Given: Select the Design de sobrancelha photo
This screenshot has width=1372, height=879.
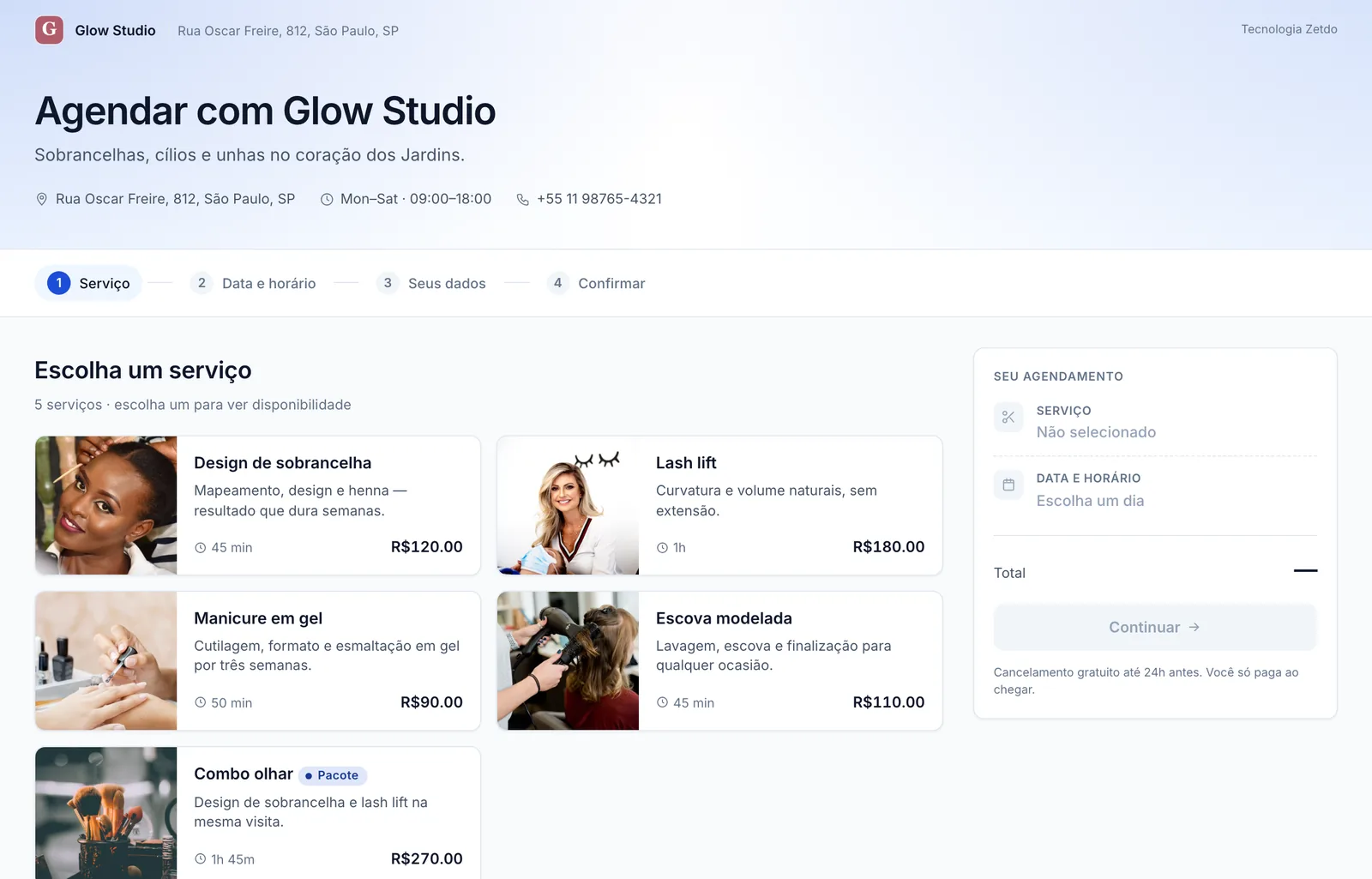Looking at the screenshot, I should pos(106,505).
